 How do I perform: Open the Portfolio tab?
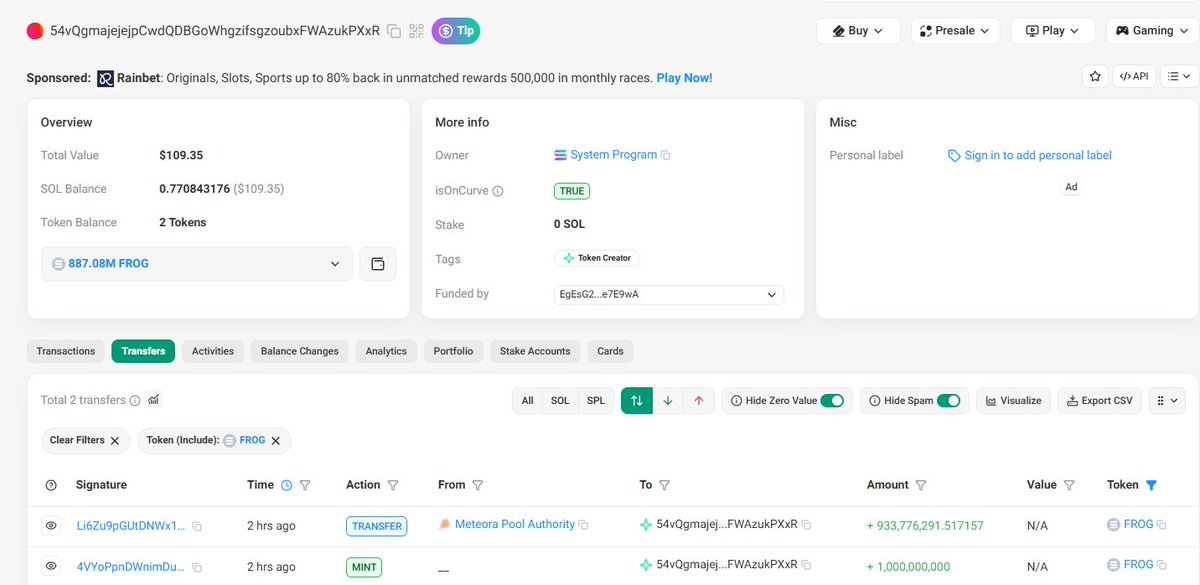point(453,351)
